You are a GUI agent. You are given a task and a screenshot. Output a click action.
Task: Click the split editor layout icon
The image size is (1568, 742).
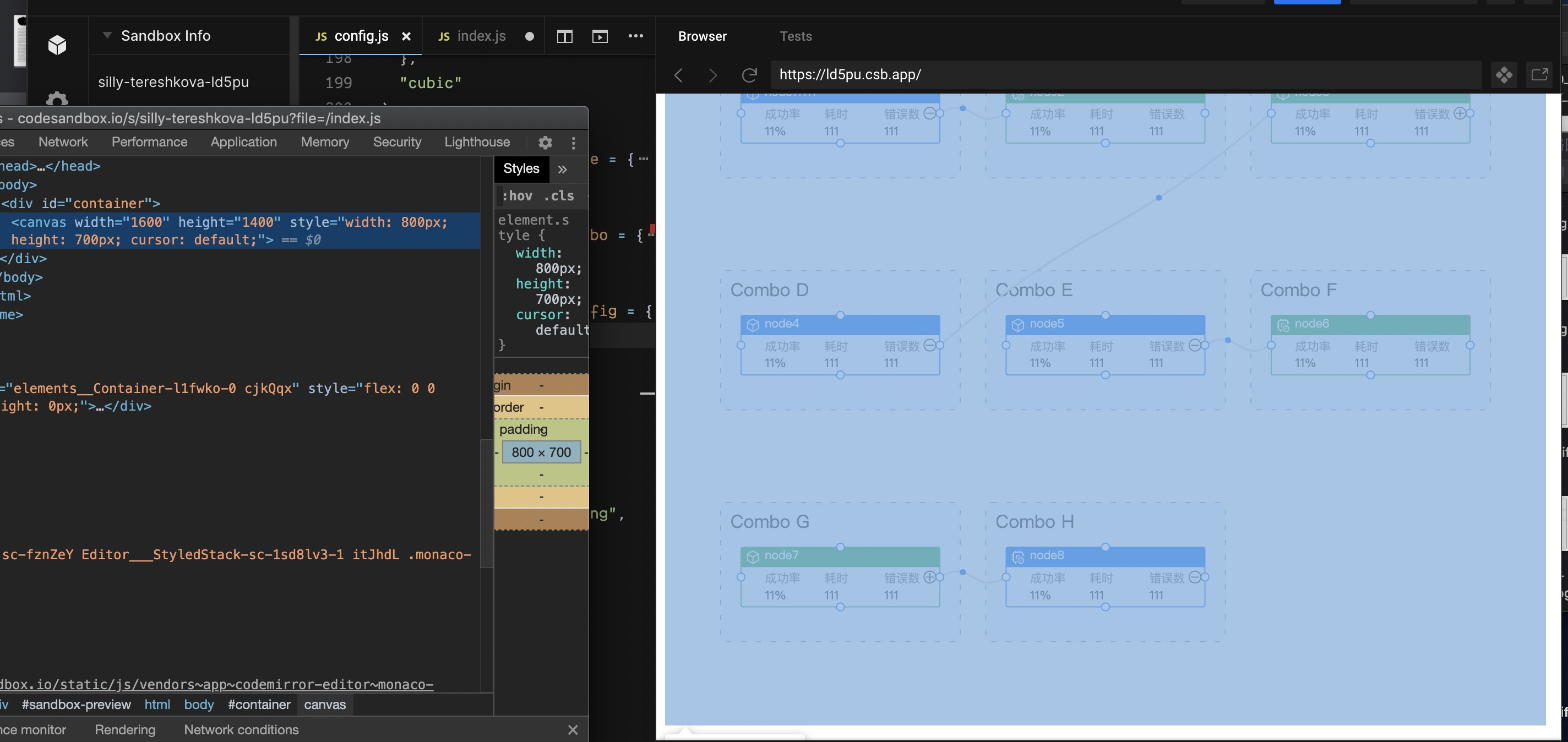coord(564,36)
